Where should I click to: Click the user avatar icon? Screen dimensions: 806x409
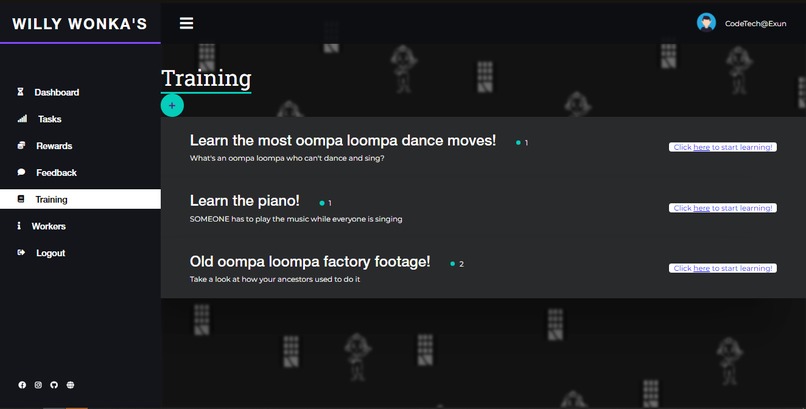click(x=706, y=23)
